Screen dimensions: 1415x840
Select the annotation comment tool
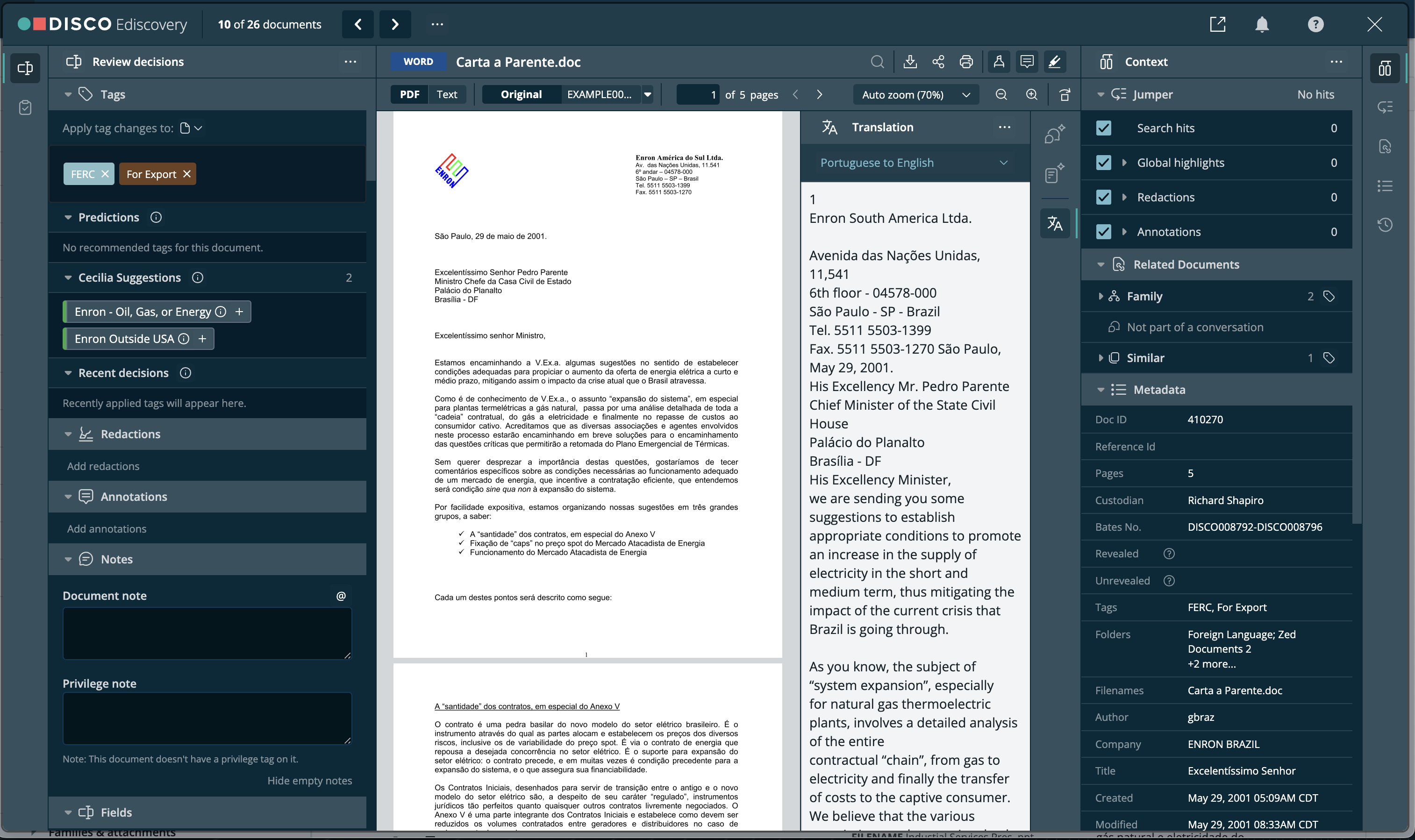1027,62
